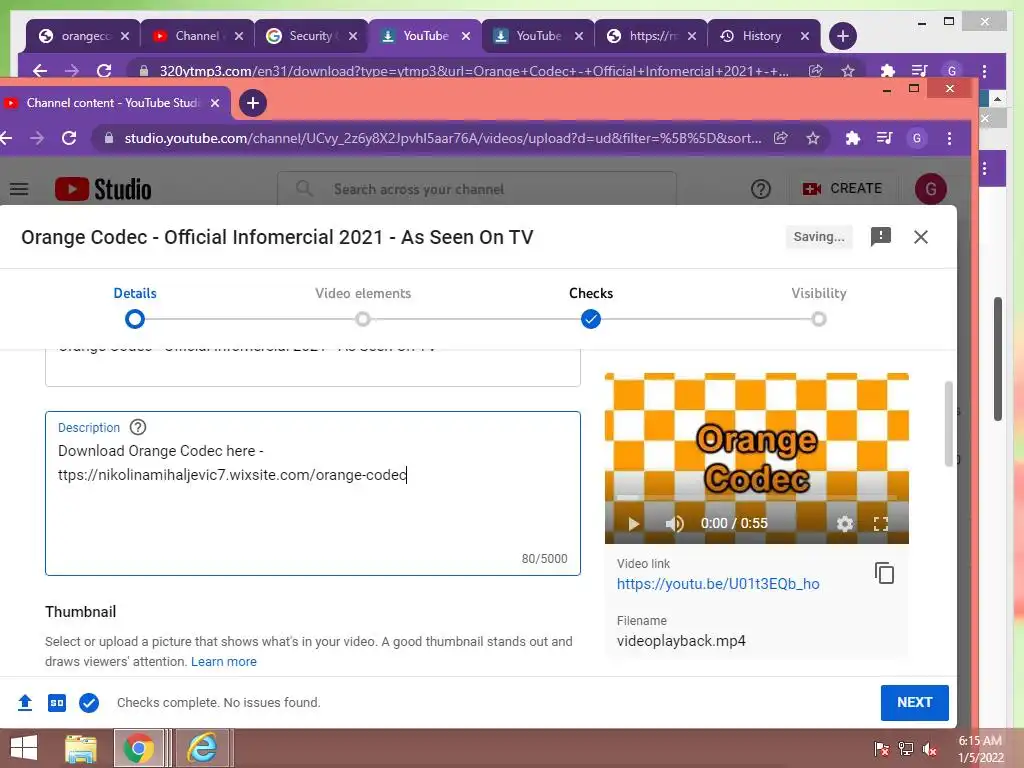Viewport: 1024px width, 768px height.
Task: Go to the Video elements step
Action: point(363,307)
